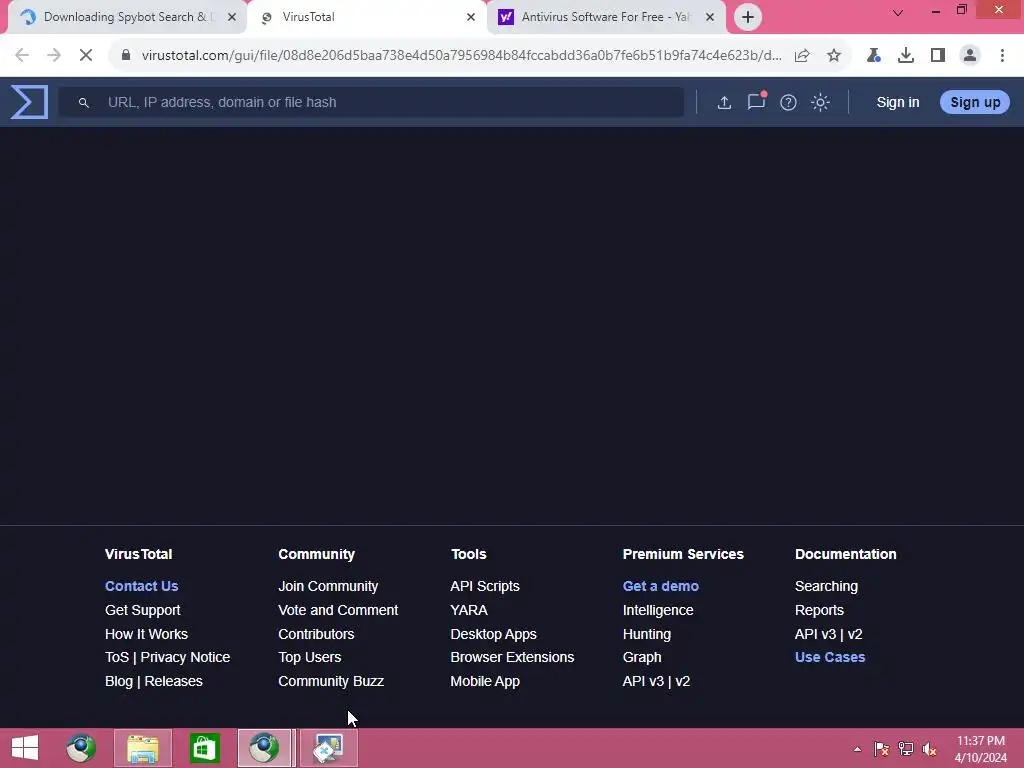Open the Windows Start menu
The width and height of the screenshot is (1024, 768).
pyautogui.click(x=25, y=748)
